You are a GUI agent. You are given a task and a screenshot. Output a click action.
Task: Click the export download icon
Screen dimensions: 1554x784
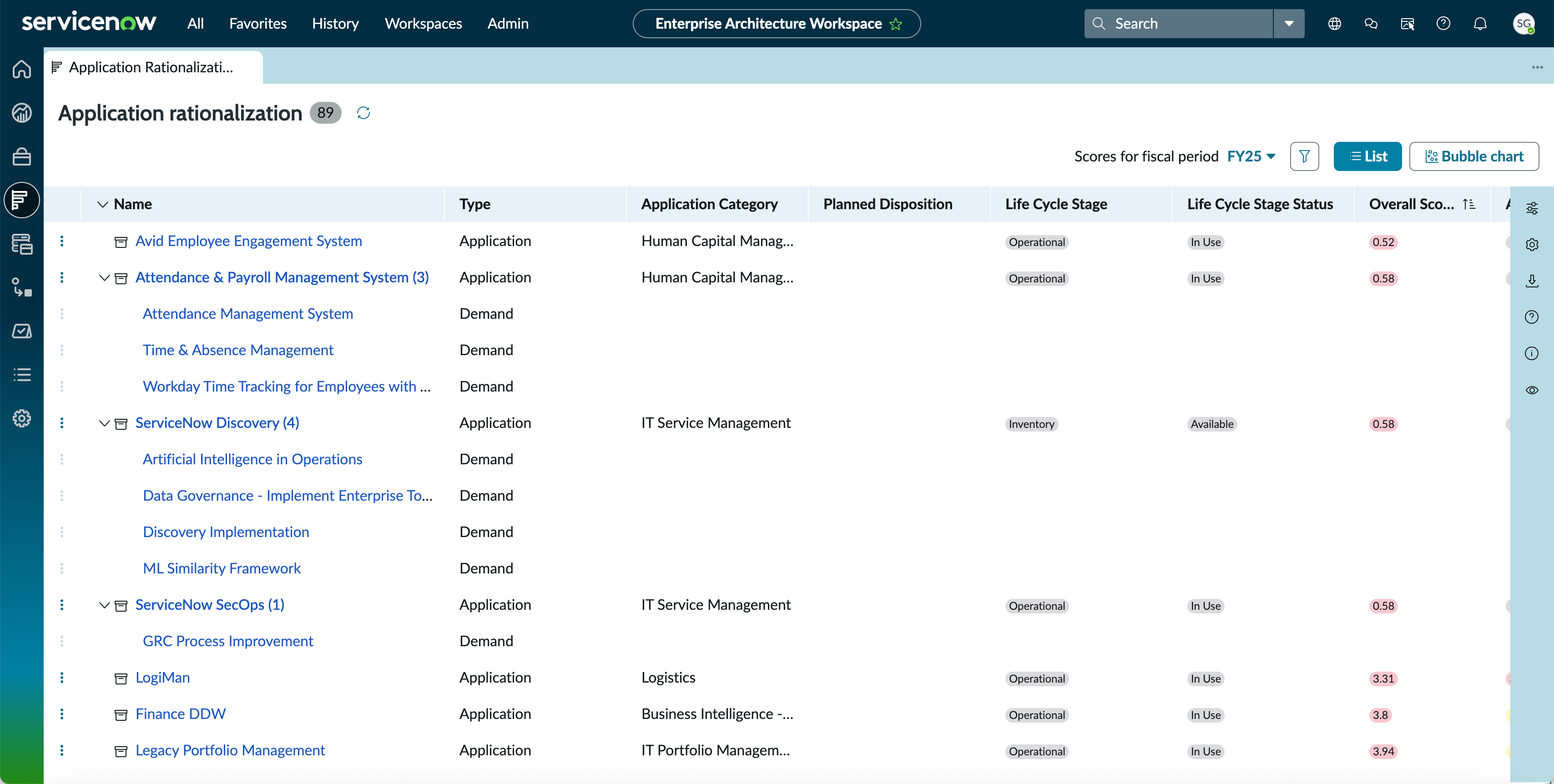point(1532,281)
